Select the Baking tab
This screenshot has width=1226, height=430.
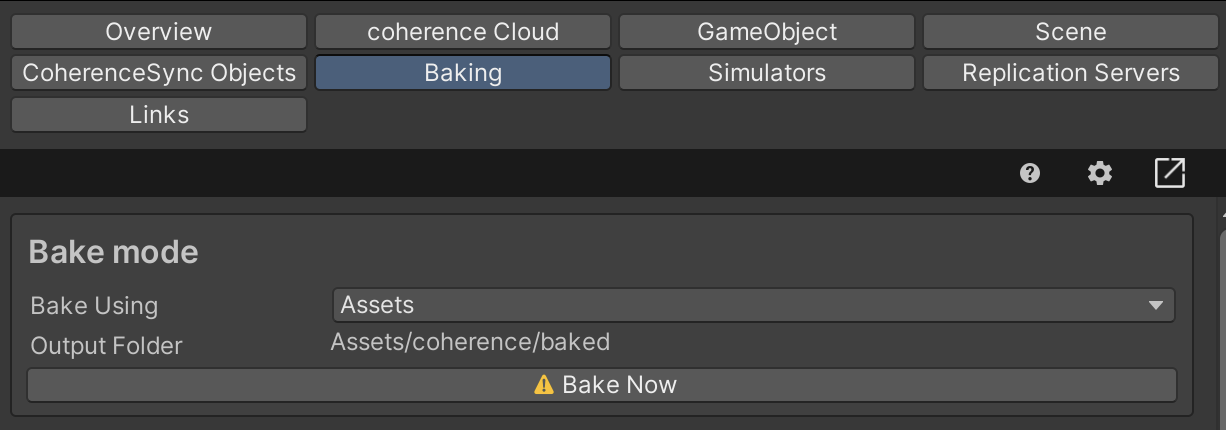coord(463,73)
